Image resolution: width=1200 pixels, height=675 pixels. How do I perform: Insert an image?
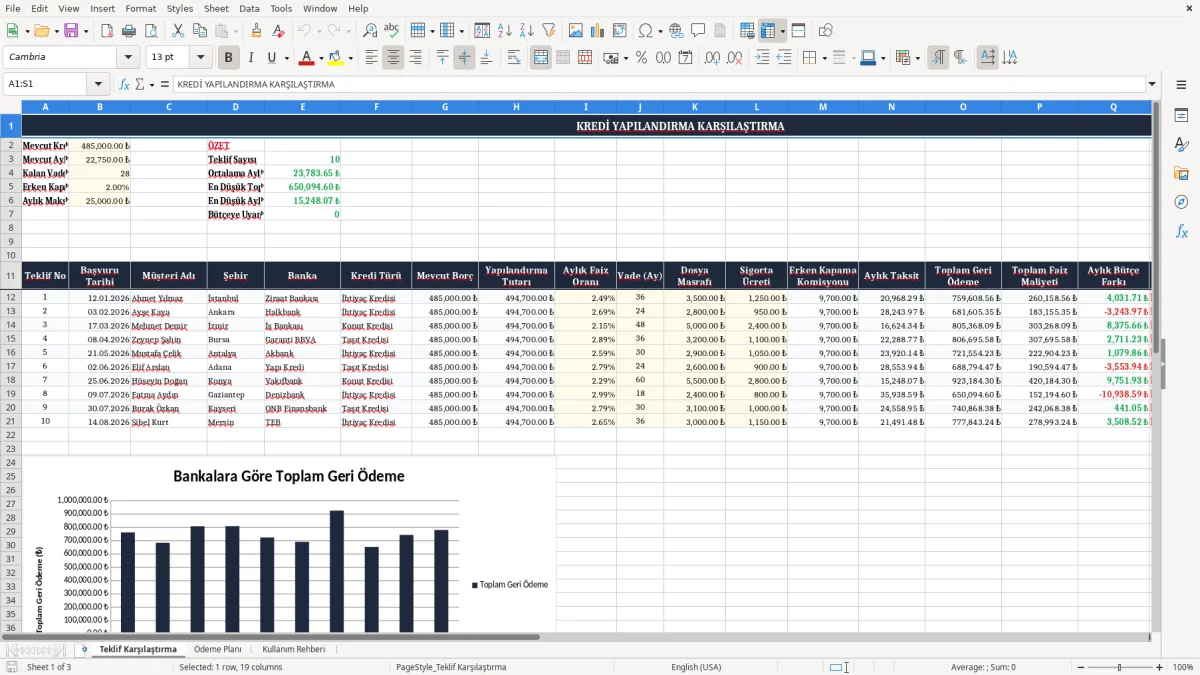coord(576,31)
